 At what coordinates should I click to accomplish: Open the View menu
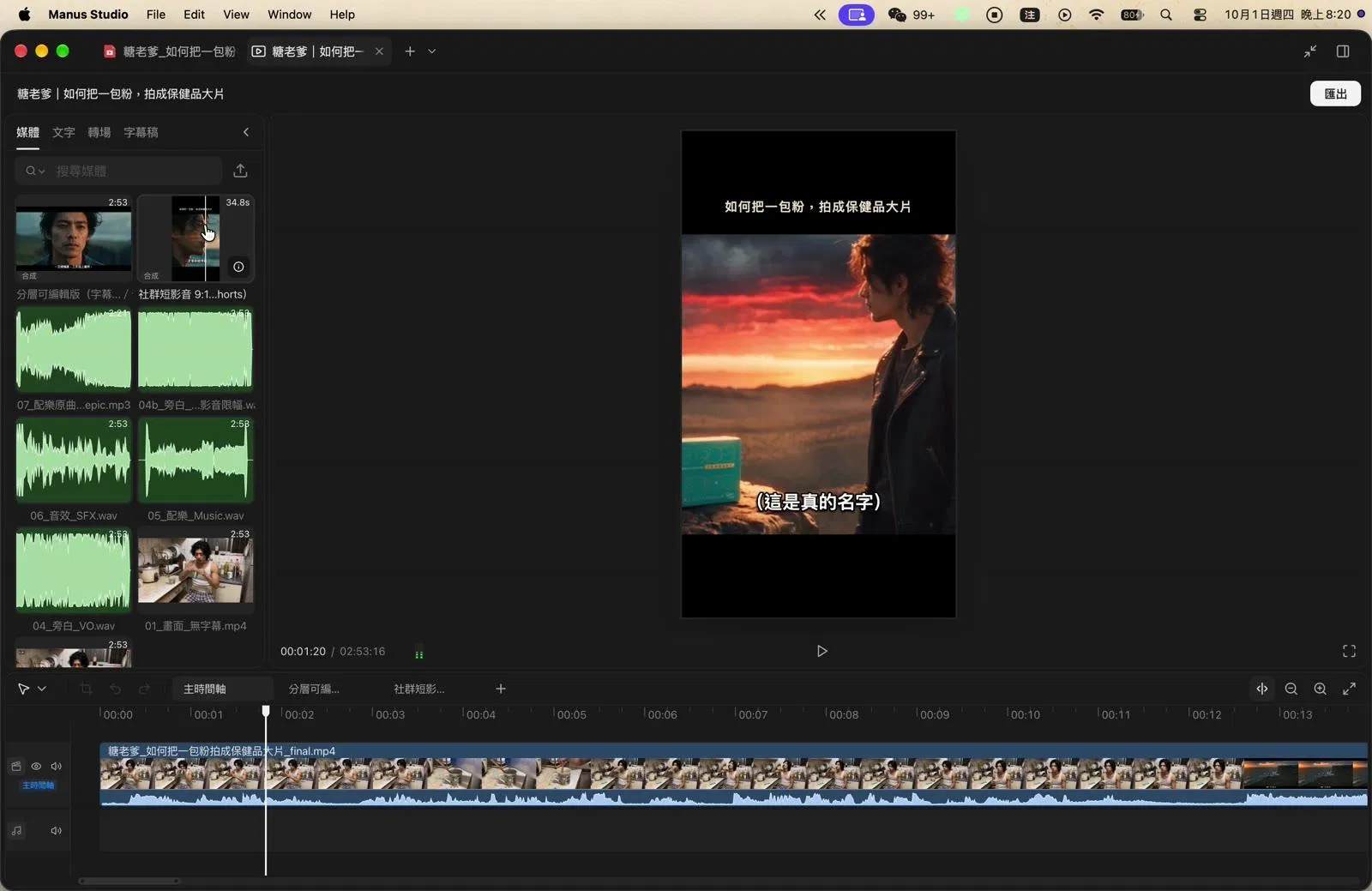(x=236, y=15)
